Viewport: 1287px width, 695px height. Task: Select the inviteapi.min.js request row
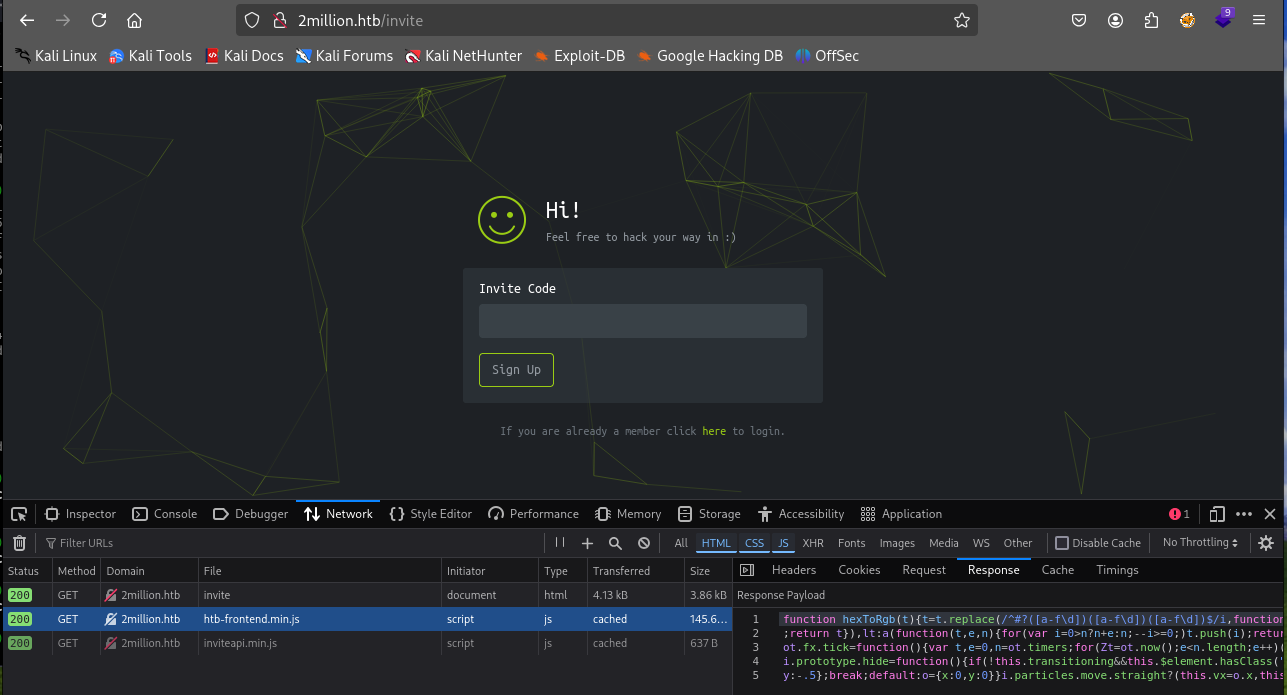(366, 643)
